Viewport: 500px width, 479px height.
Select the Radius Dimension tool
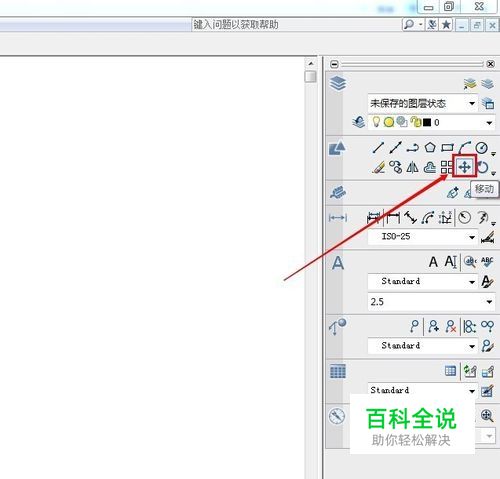point(464,218)
